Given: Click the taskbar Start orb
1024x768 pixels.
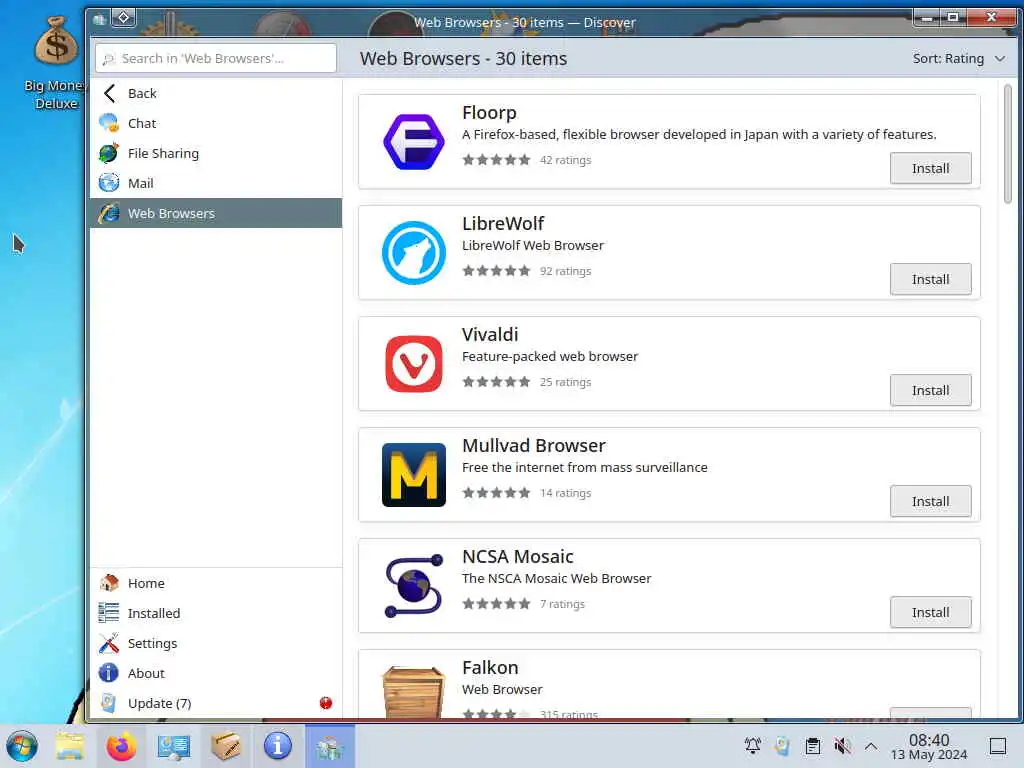Looking at the screenshot, I should (x=22, y=746).
